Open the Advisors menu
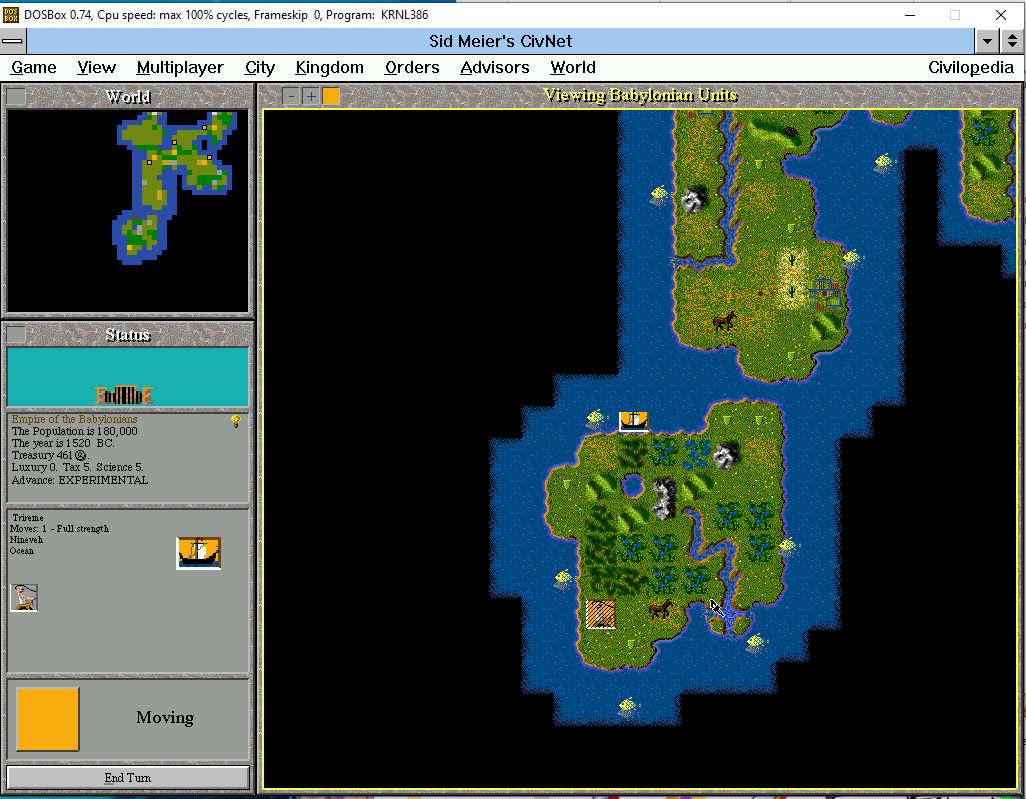Image resolution: width=1026 pixels, height=799 pixels. pos(494,67)
